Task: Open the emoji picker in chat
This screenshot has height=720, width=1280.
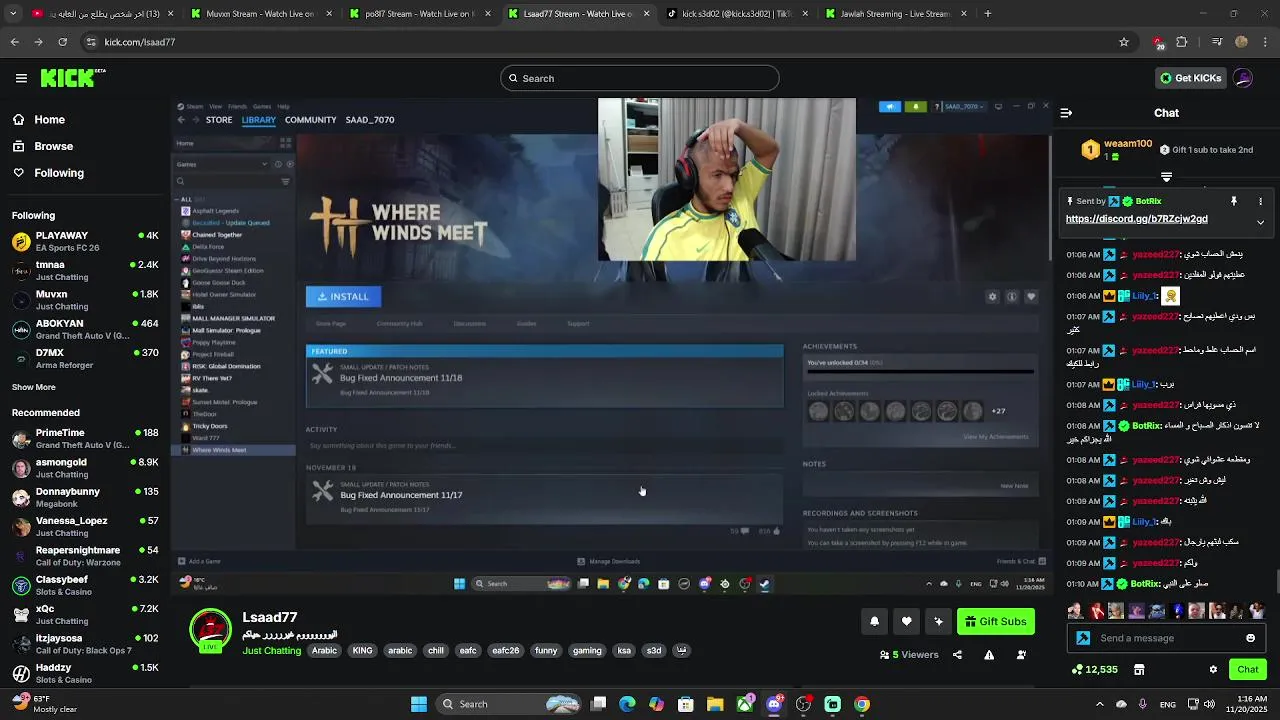Action: coord(1250,638)
